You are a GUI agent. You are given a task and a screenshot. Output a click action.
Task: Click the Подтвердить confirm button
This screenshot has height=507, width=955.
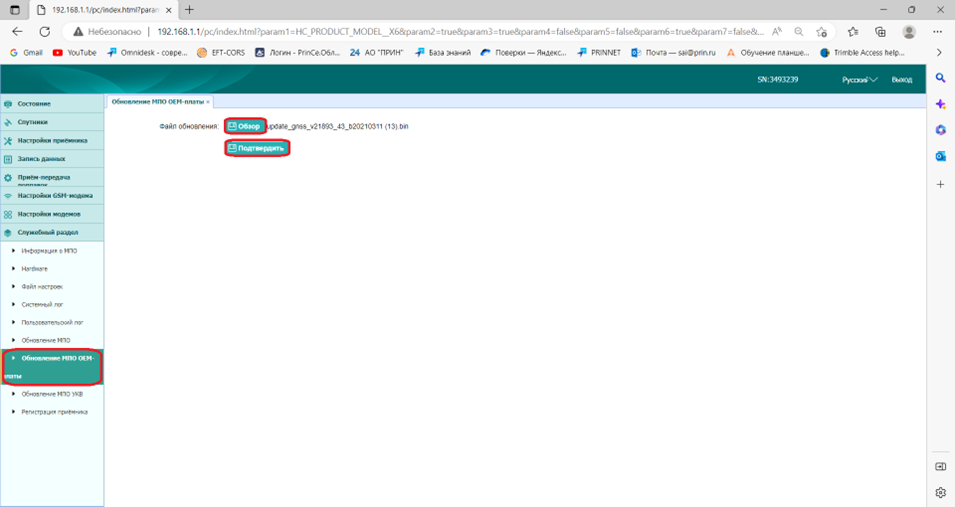coord(256,148)
